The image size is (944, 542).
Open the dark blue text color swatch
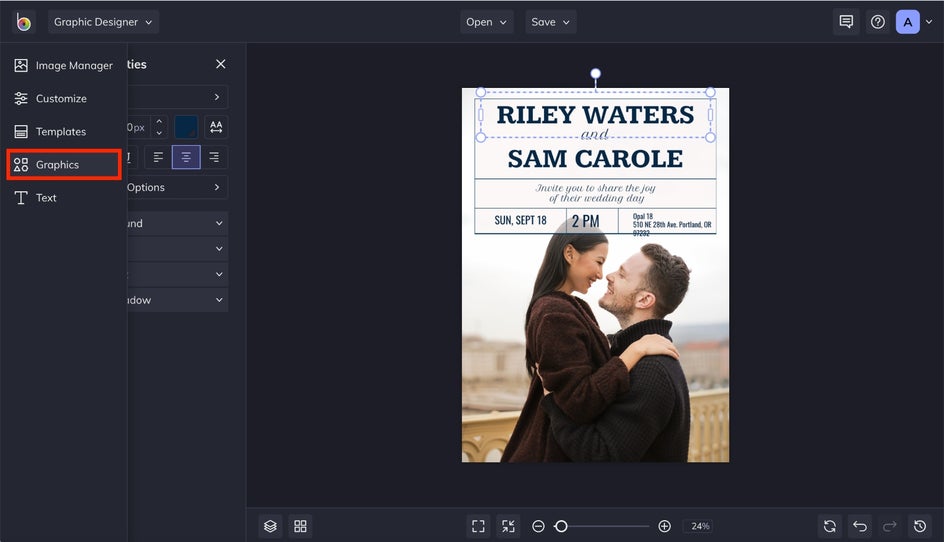186,127
